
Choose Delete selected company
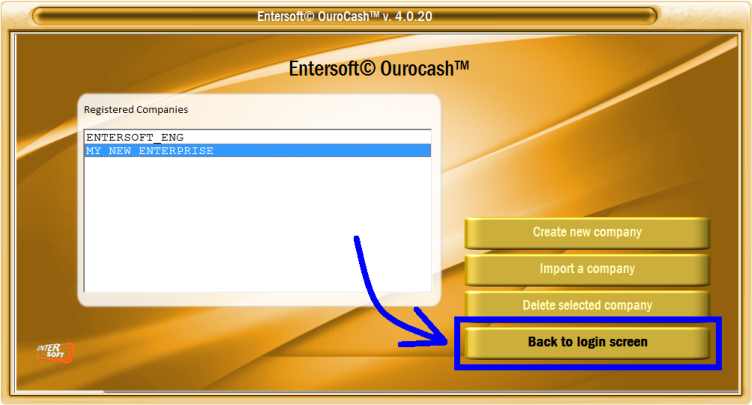587,305
